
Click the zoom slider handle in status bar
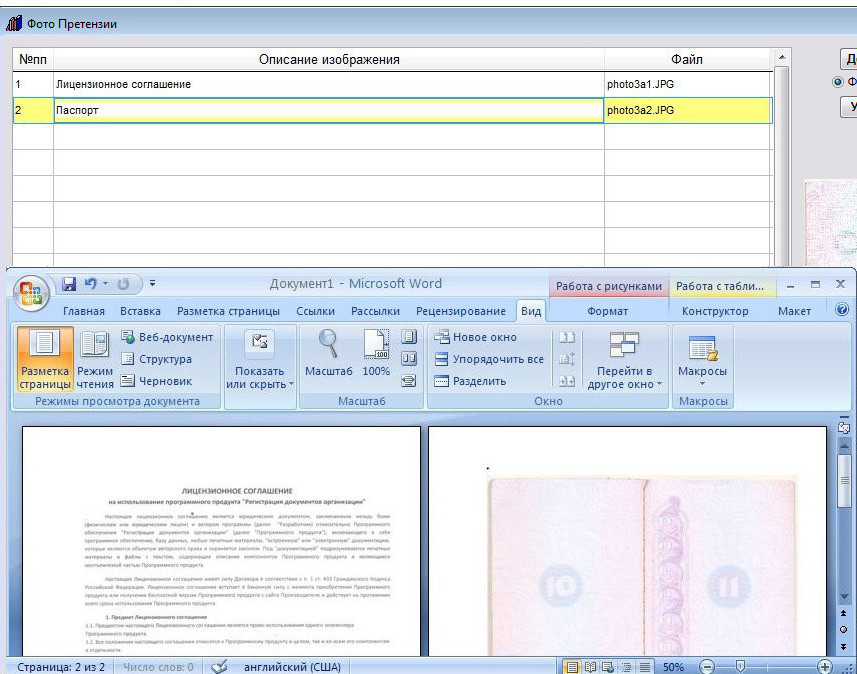coord(740,666)
